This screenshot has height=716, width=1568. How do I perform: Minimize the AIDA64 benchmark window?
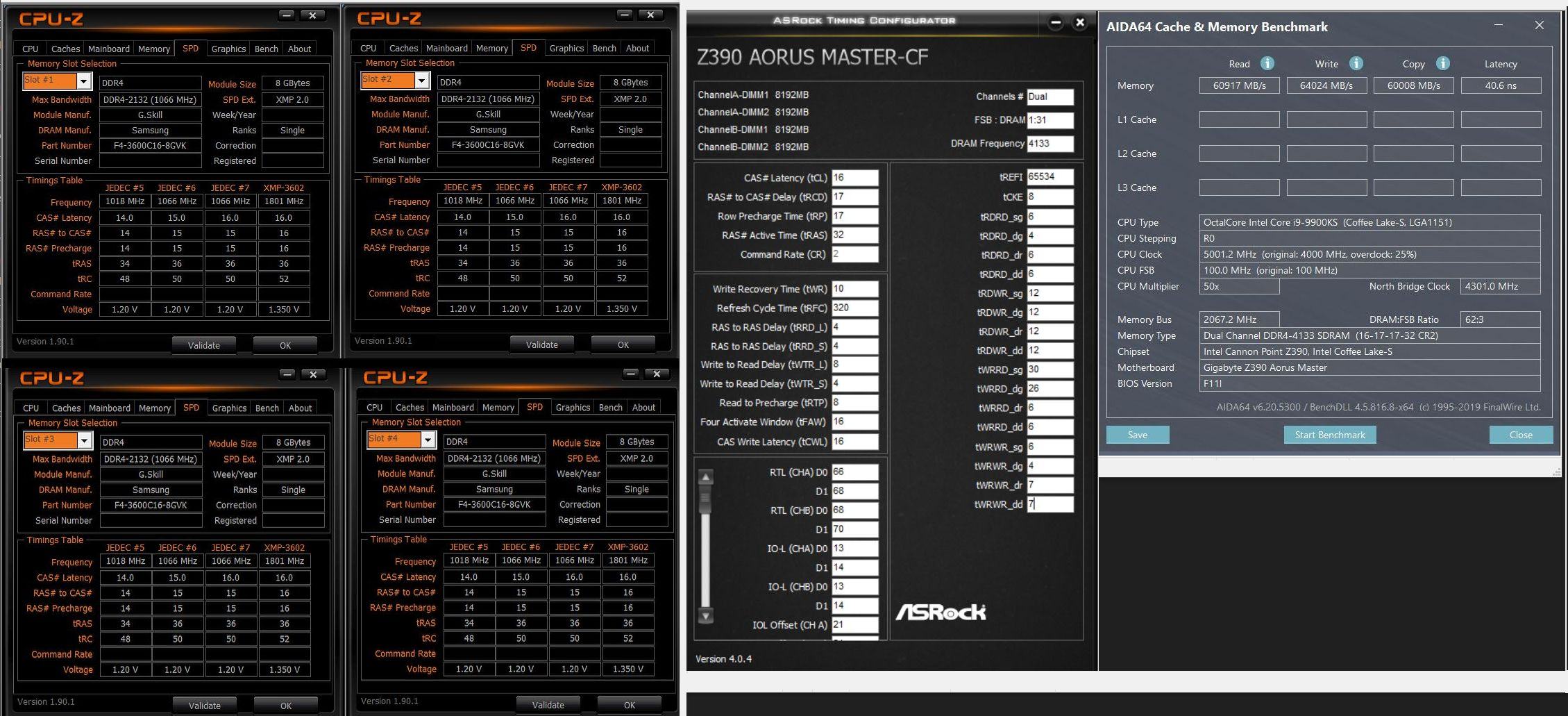click(1499, 26)
